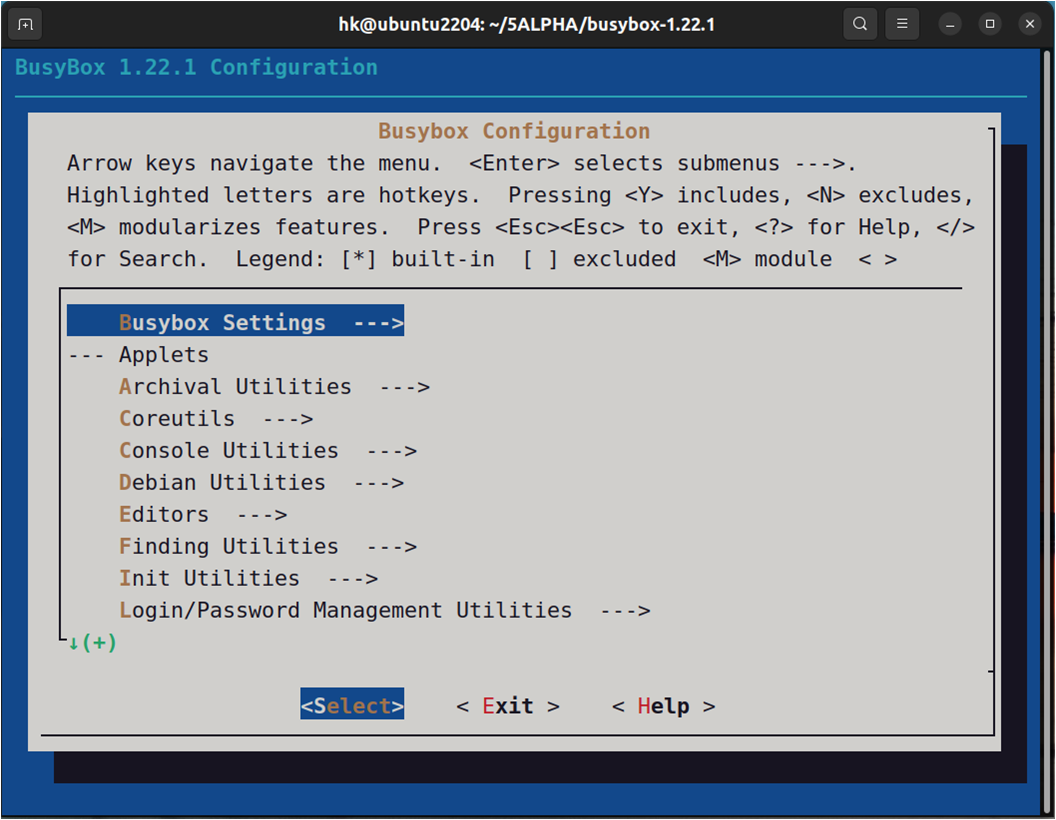Open the Finding Utilities submenu
The width and height of the screenshot is (1056, 820).
(267, 546)
